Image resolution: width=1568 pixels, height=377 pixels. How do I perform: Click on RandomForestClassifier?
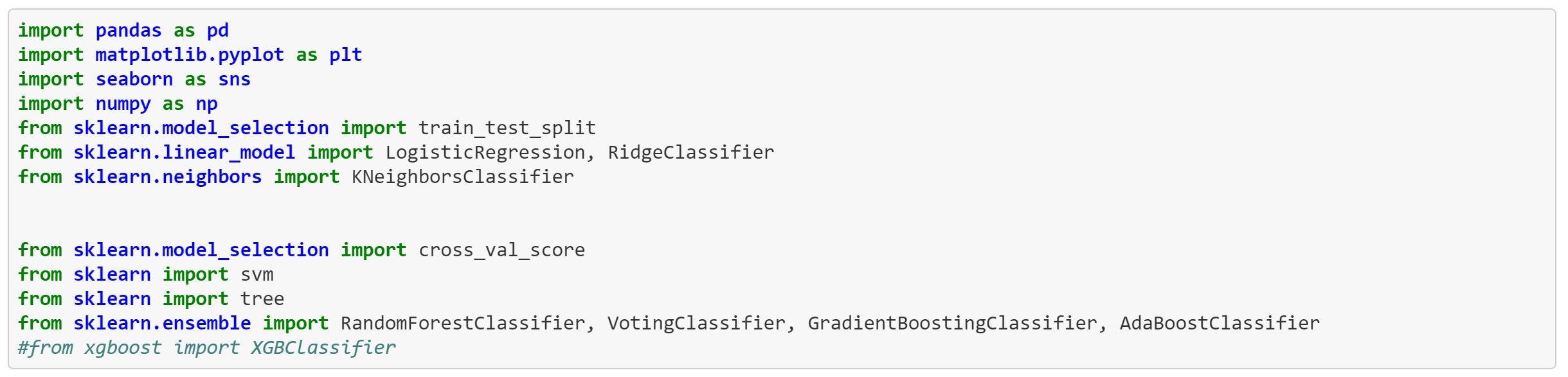click(462, 324)
